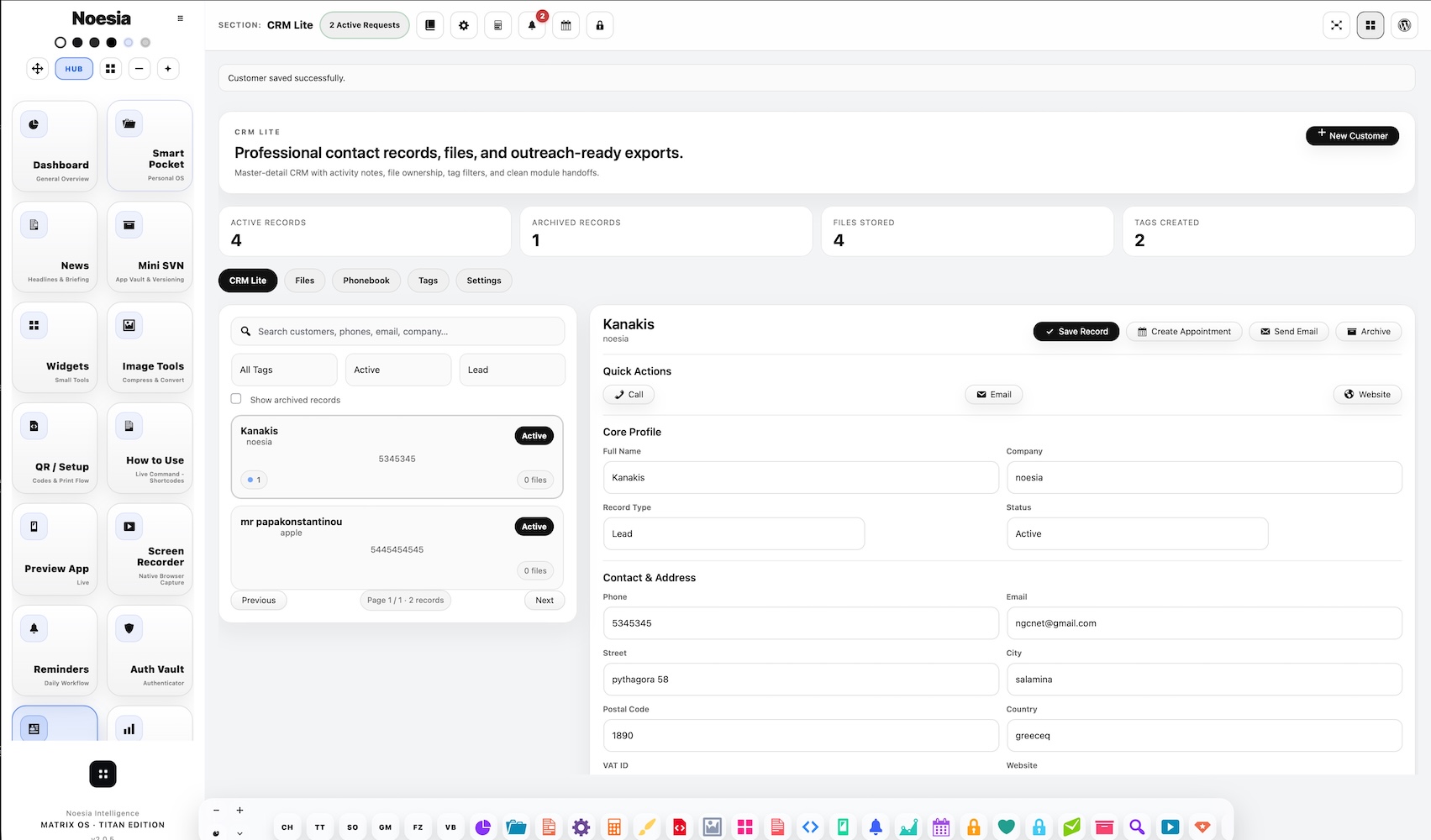The width and height of the screenshot is (1431, 840).
Task: Click Create Appointment
Action: click(x=1184, y=332)
